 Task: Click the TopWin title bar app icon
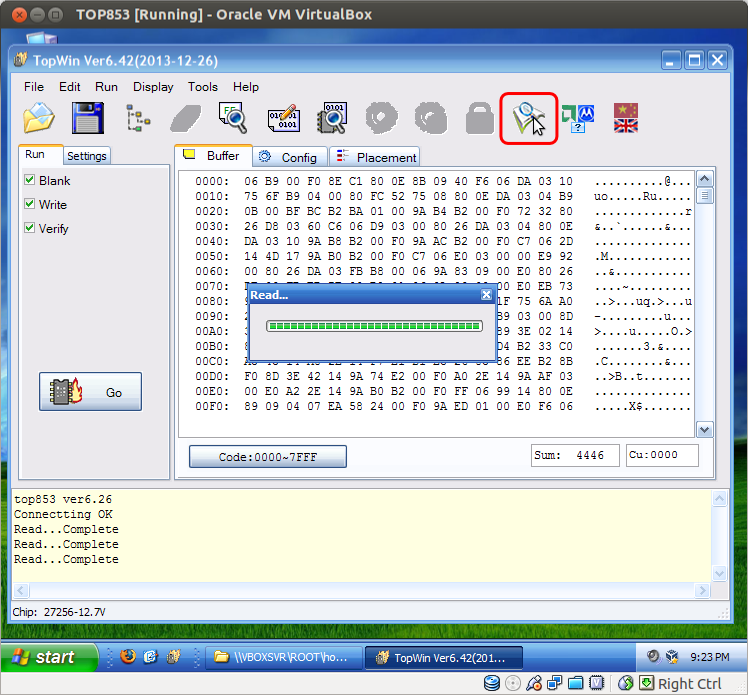21,60
